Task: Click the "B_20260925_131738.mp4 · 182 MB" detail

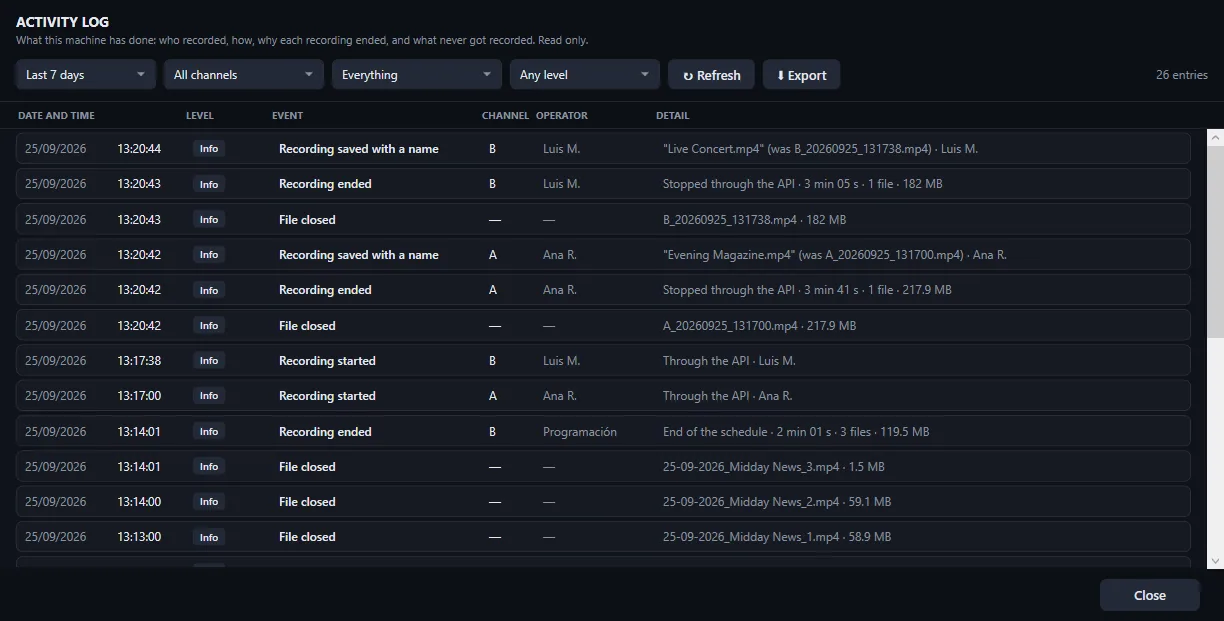Action: click(754, 220)
